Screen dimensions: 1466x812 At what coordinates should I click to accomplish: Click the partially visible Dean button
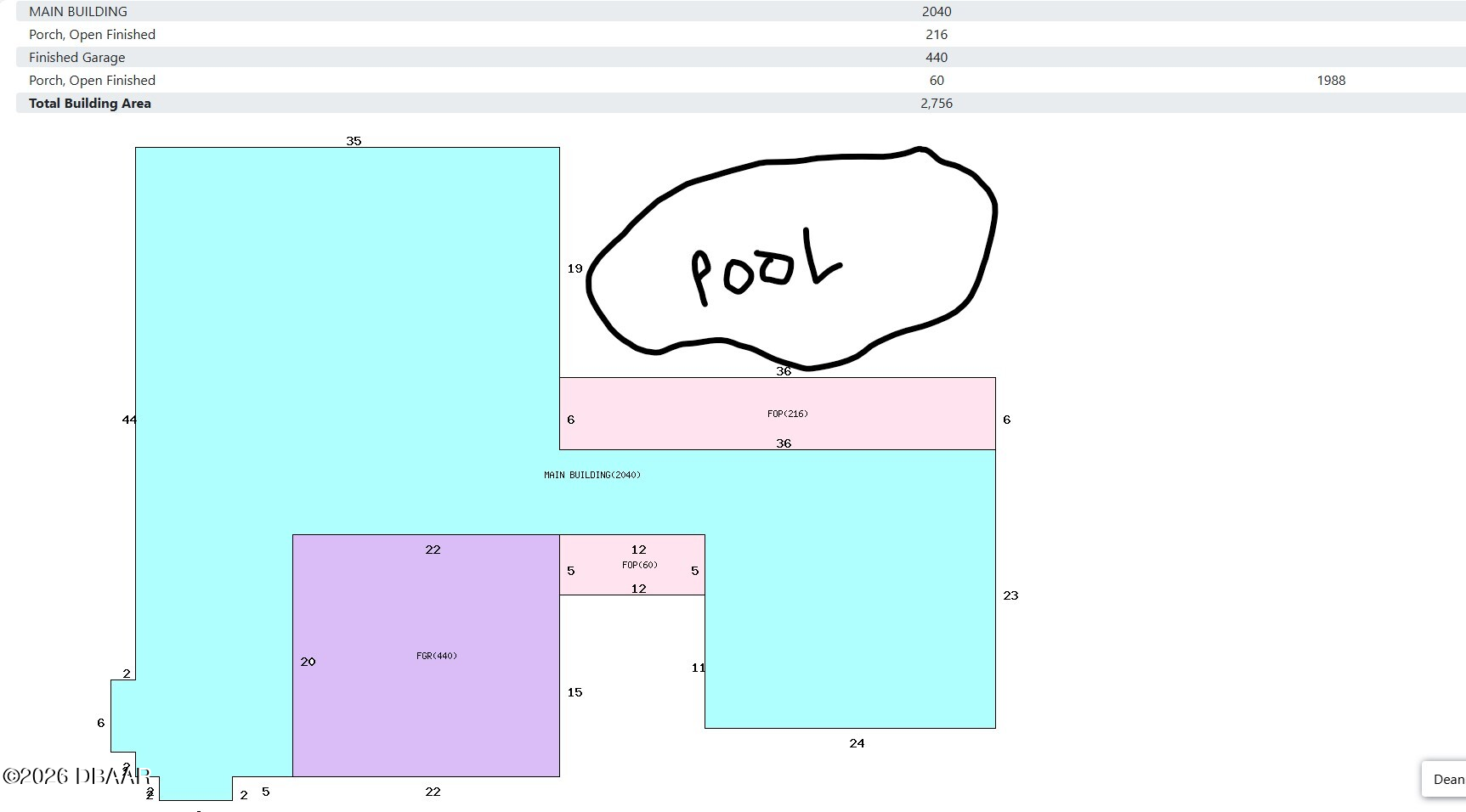tap(1445, 779)
